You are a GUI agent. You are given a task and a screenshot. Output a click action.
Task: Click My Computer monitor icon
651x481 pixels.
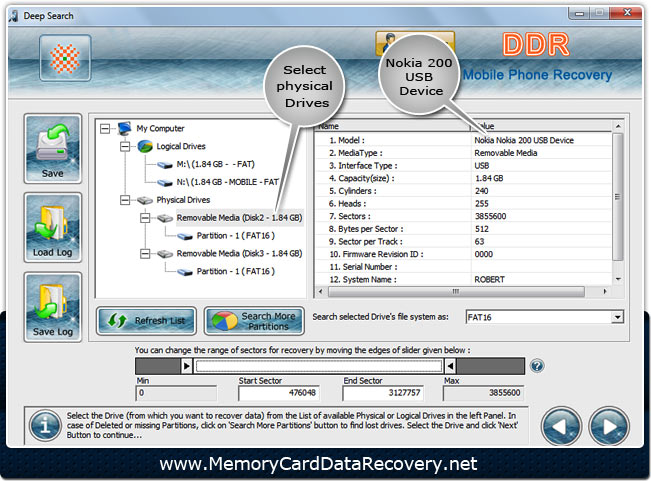(x=125, y=129)
